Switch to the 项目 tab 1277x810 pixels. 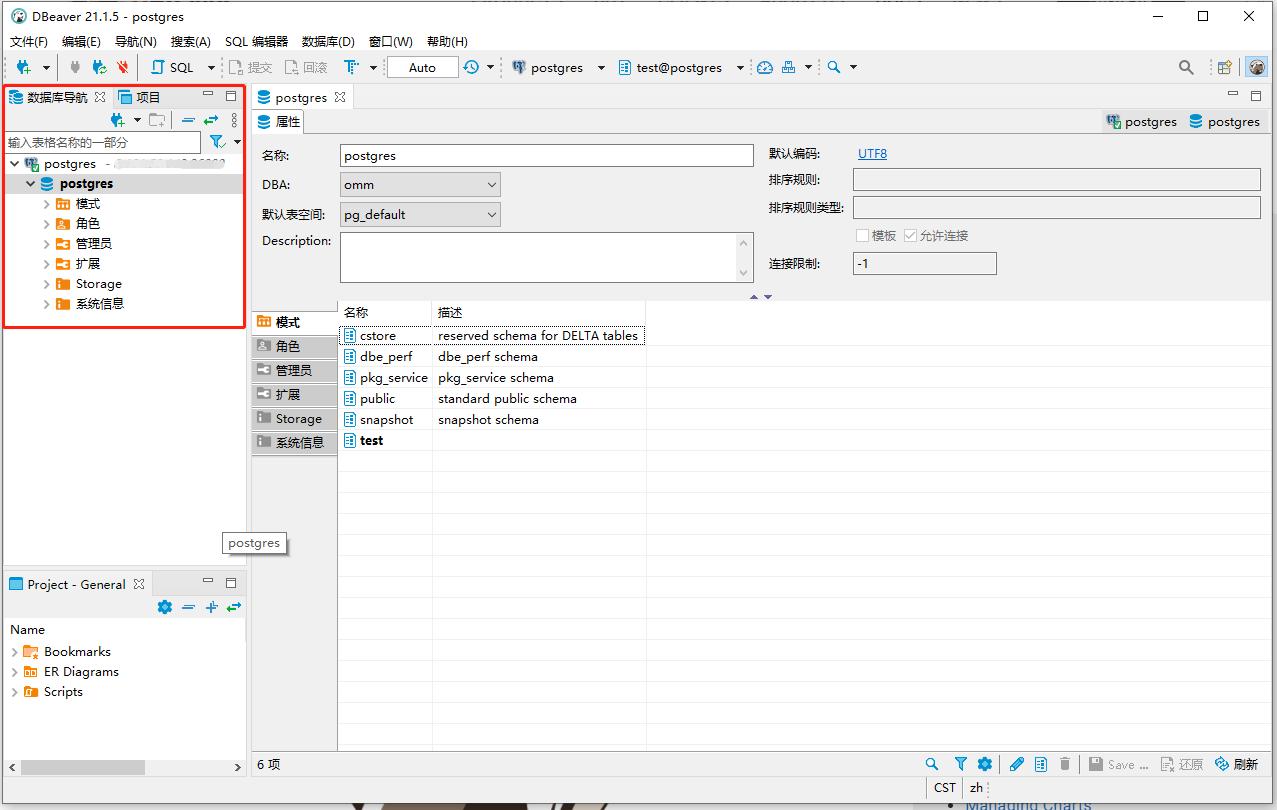(x=139, y=97)
